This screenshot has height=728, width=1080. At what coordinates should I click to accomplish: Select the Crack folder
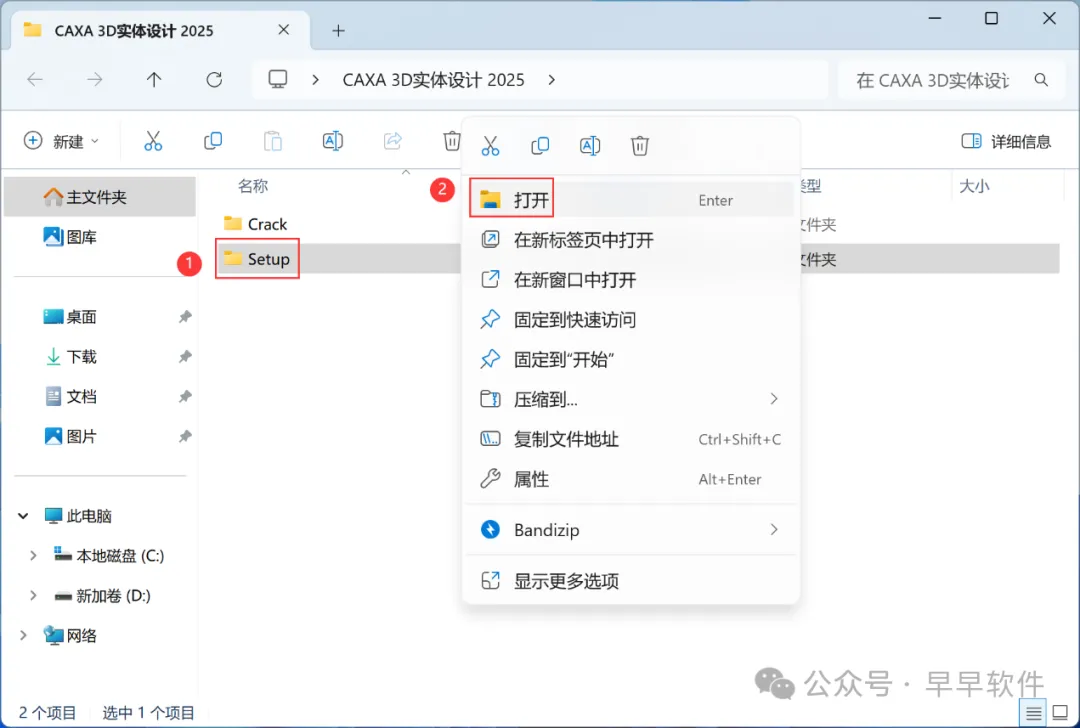click(256, 224)
